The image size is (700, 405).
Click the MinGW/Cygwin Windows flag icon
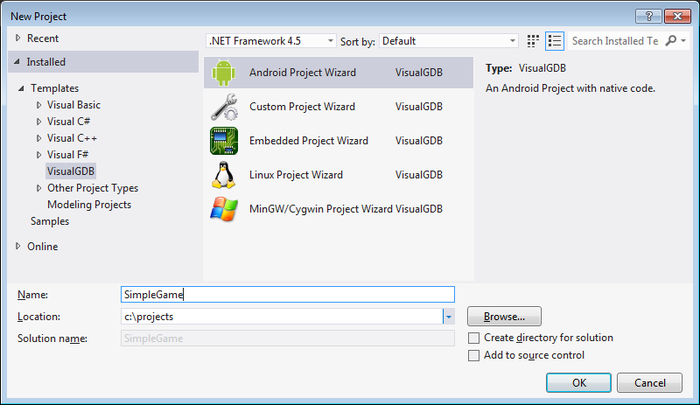tap(224, 209)
